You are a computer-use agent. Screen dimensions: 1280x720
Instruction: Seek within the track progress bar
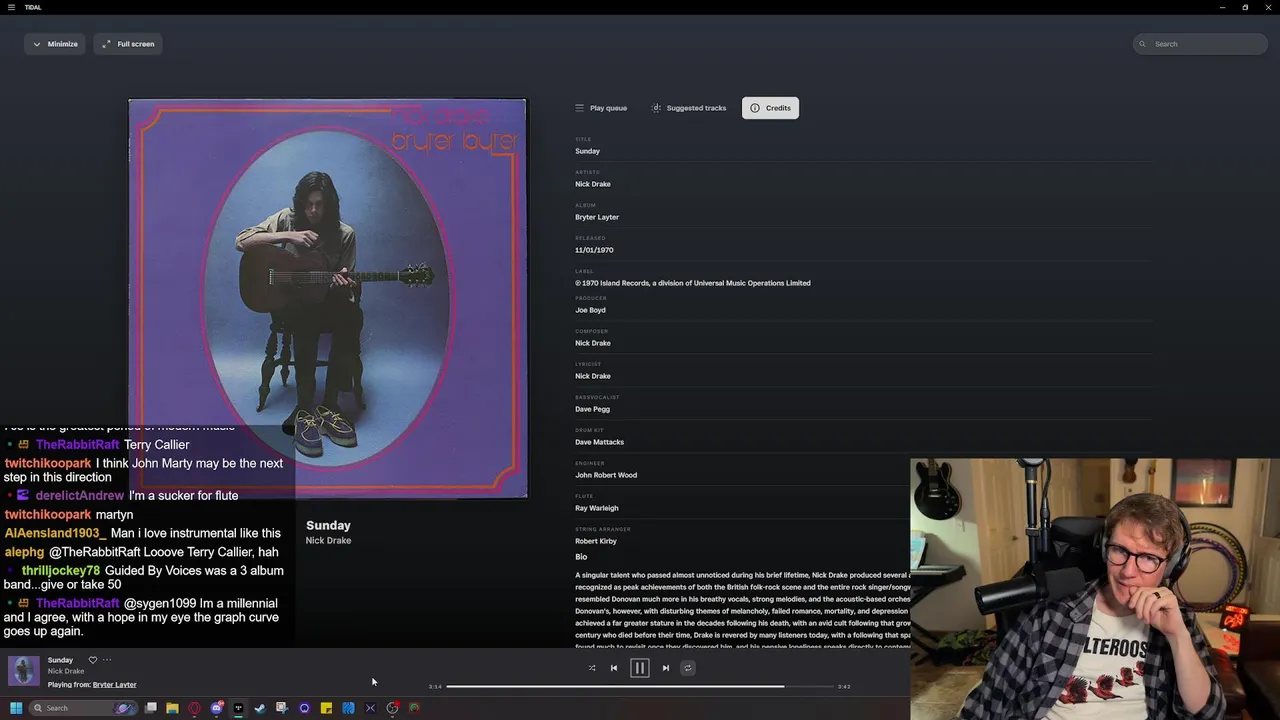pos(640,686)
